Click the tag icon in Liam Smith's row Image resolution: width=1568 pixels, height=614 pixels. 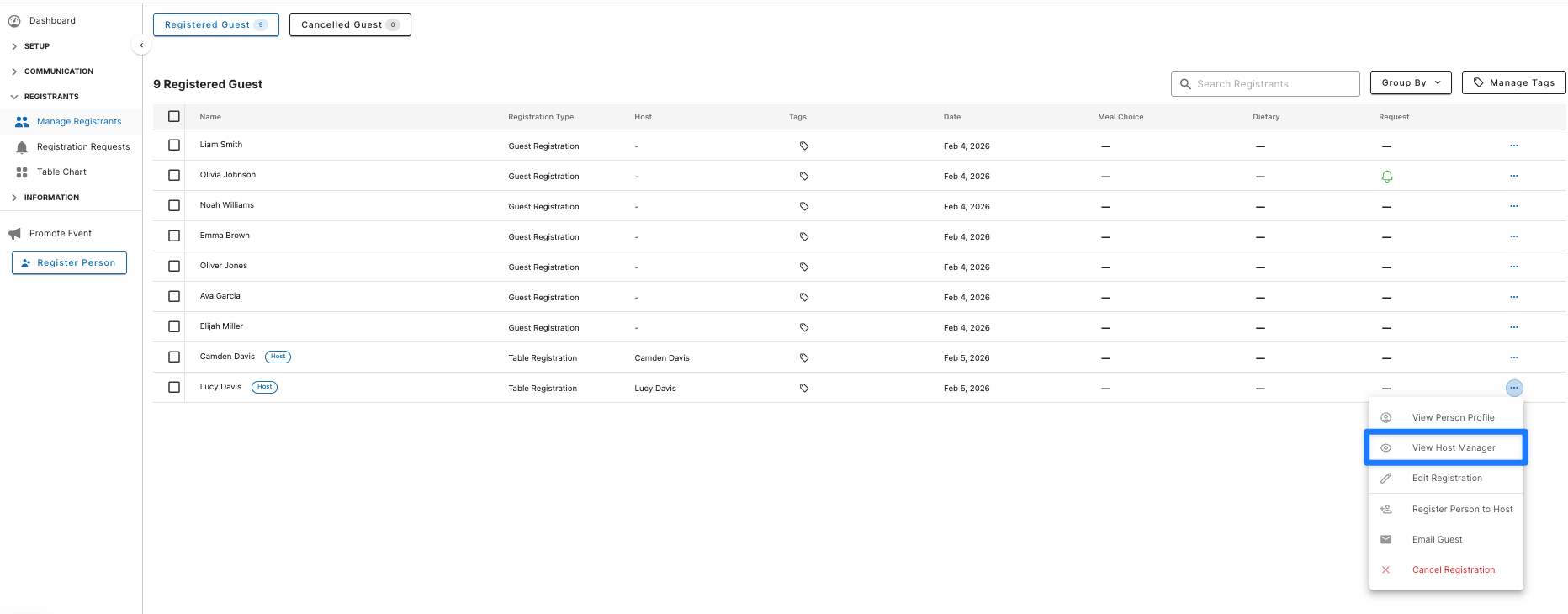point(804,146)
